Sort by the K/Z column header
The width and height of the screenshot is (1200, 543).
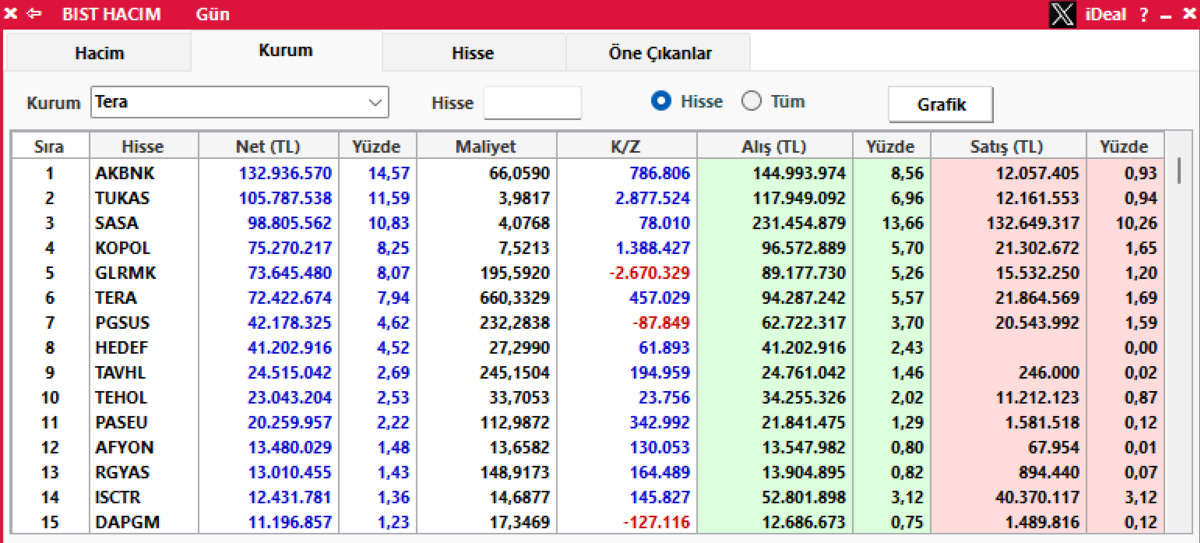(626, 146)
